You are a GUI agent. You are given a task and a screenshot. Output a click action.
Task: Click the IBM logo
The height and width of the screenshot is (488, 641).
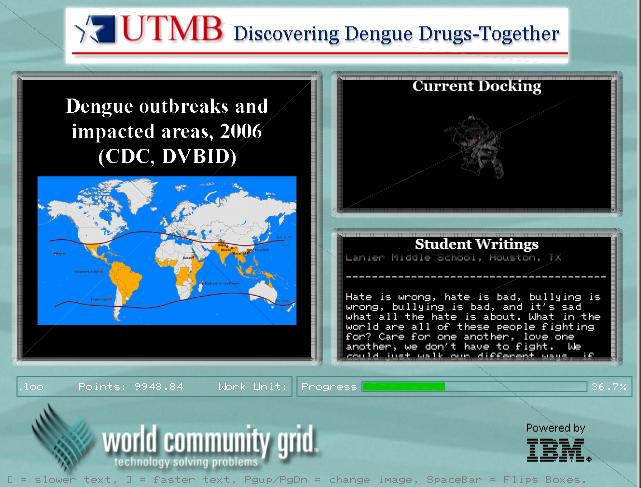coord(558,450)
